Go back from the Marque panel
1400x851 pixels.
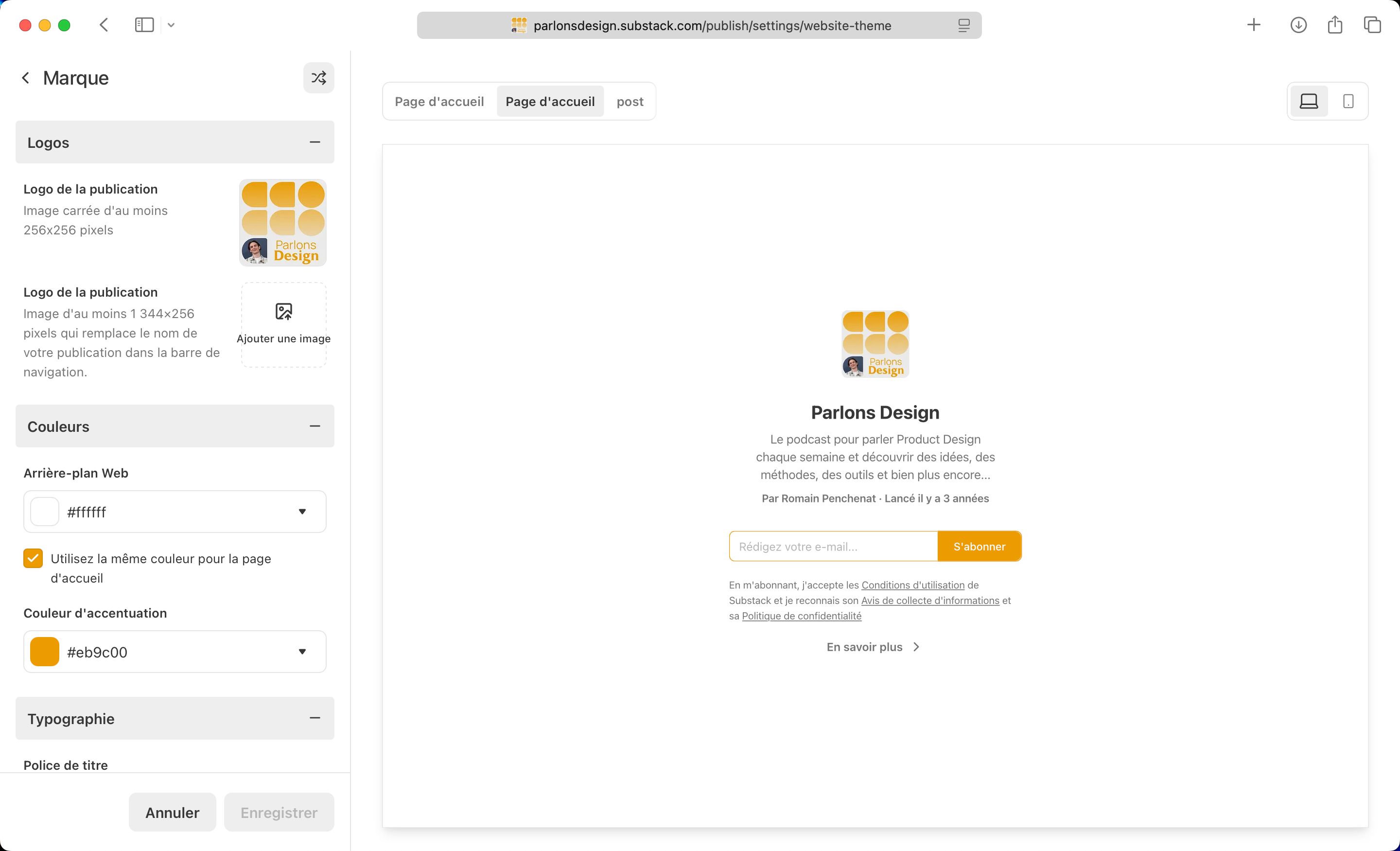pyautogui.click(x=26, y=78)
